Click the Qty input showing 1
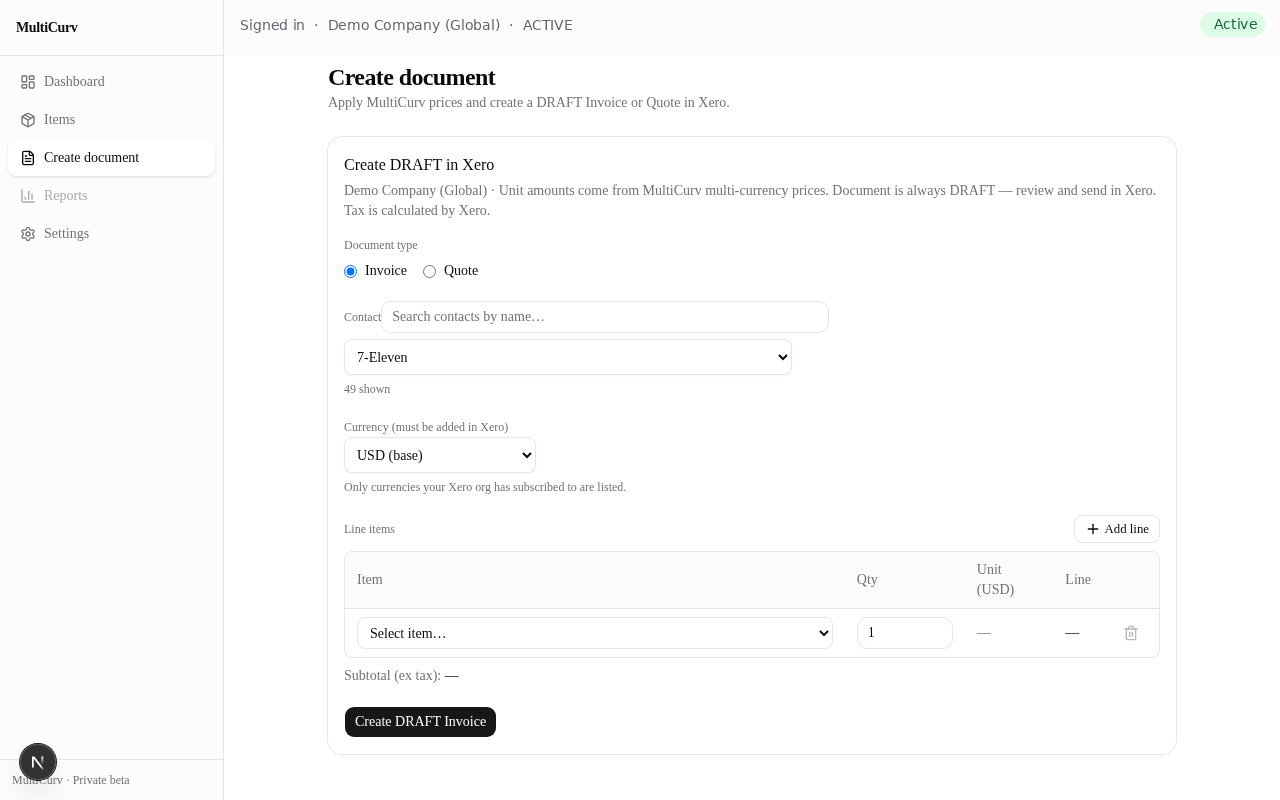This screenshot has height=800, width=1280. (x=905, y=633)
